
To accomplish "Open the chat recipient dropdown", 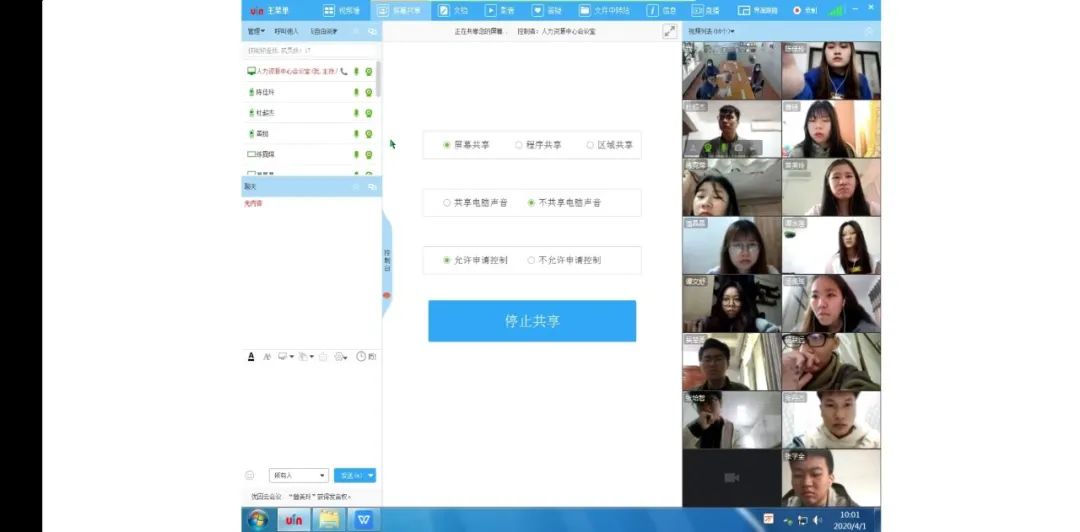I will [x=298, y=475].
